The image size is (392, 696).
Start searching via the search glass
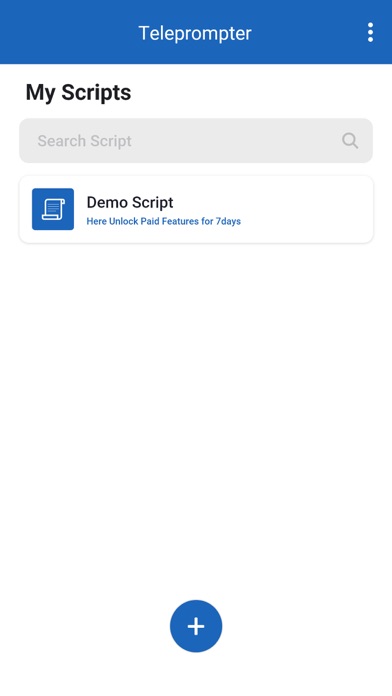coord(350,141)
